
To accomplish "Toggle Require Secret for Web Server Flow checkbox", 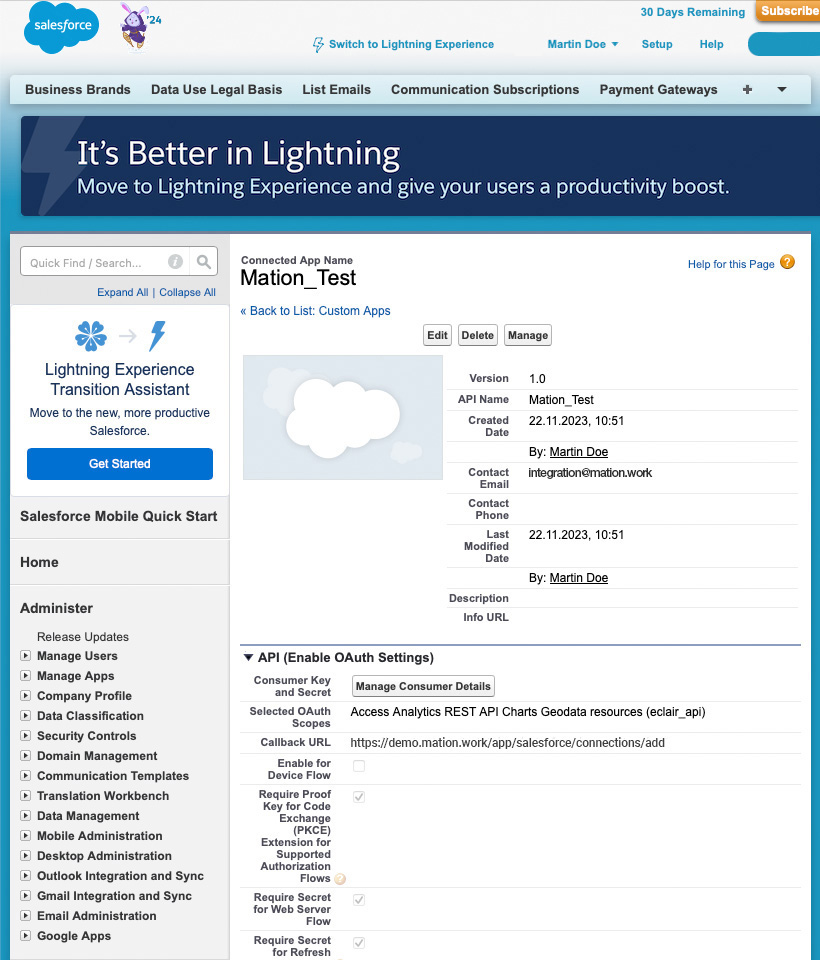I will point(359,900).
